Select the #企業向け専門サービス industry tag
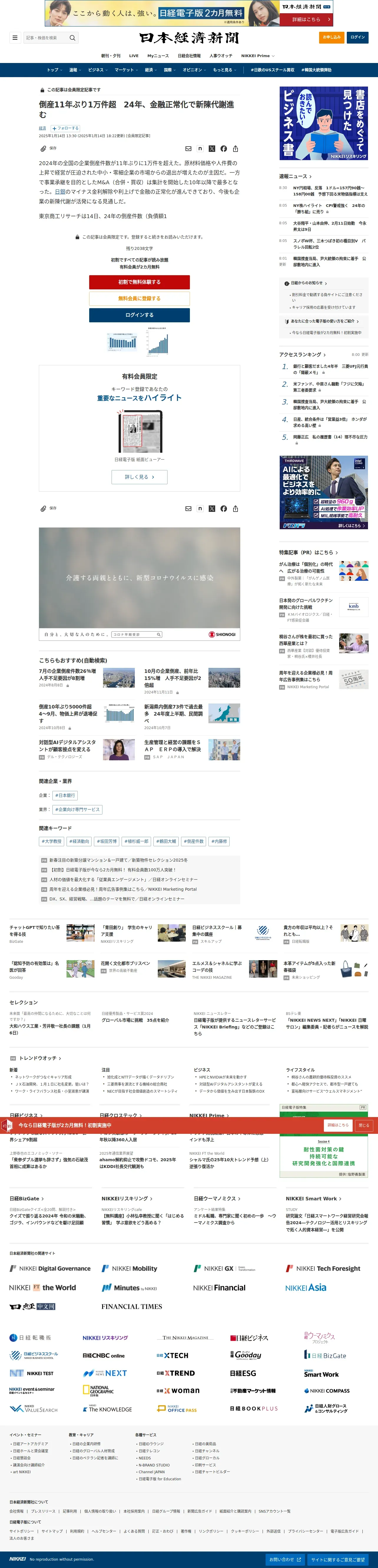This screenshot has width=378, height=1568. pos(77,809)
